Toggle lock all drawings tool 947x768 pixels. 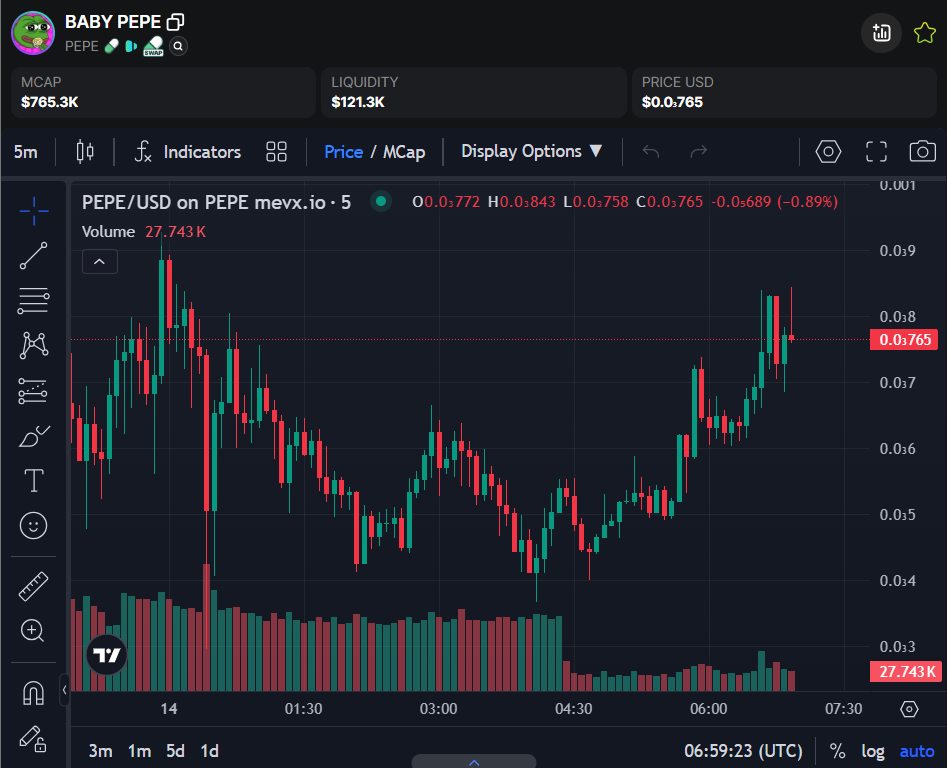point(34,738)
